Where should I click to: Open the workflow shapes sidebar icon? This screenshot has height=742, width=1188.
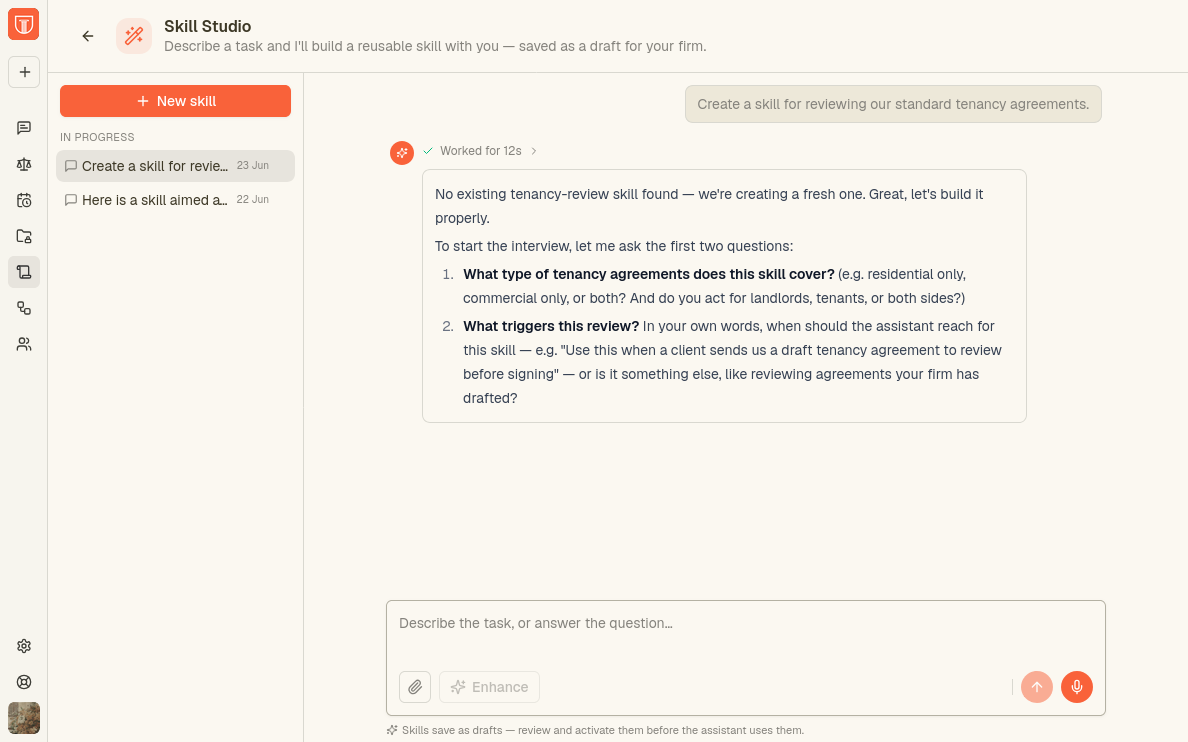click(24, 308)
